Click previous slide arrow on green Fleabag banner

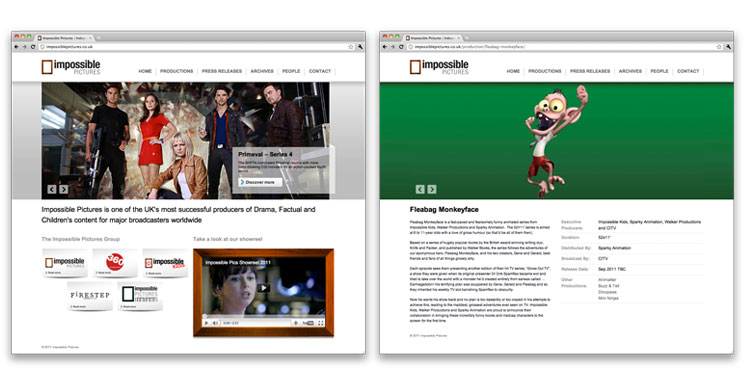tap(420, 189)
